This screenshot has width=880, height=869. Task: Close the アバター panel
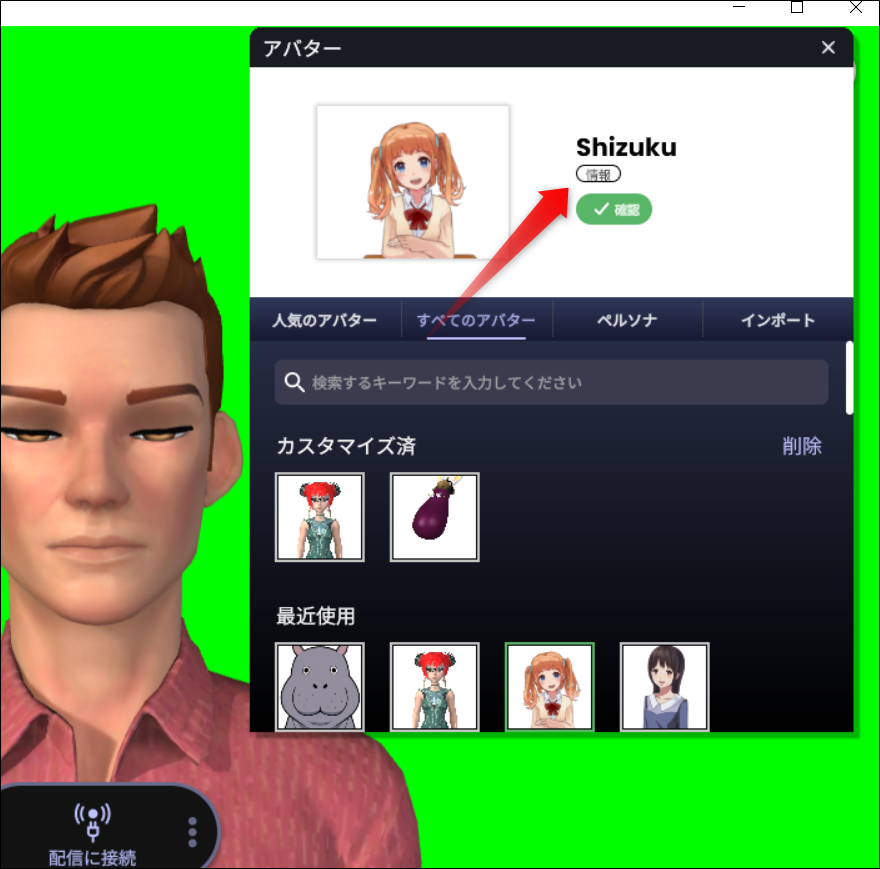tap(828, 48)
